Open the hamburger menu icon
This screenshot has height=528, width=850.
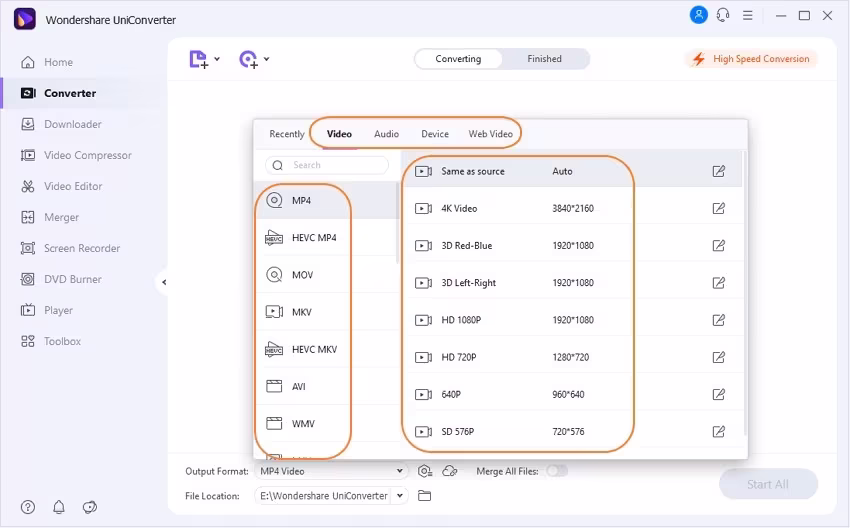[x=748, y=16]
